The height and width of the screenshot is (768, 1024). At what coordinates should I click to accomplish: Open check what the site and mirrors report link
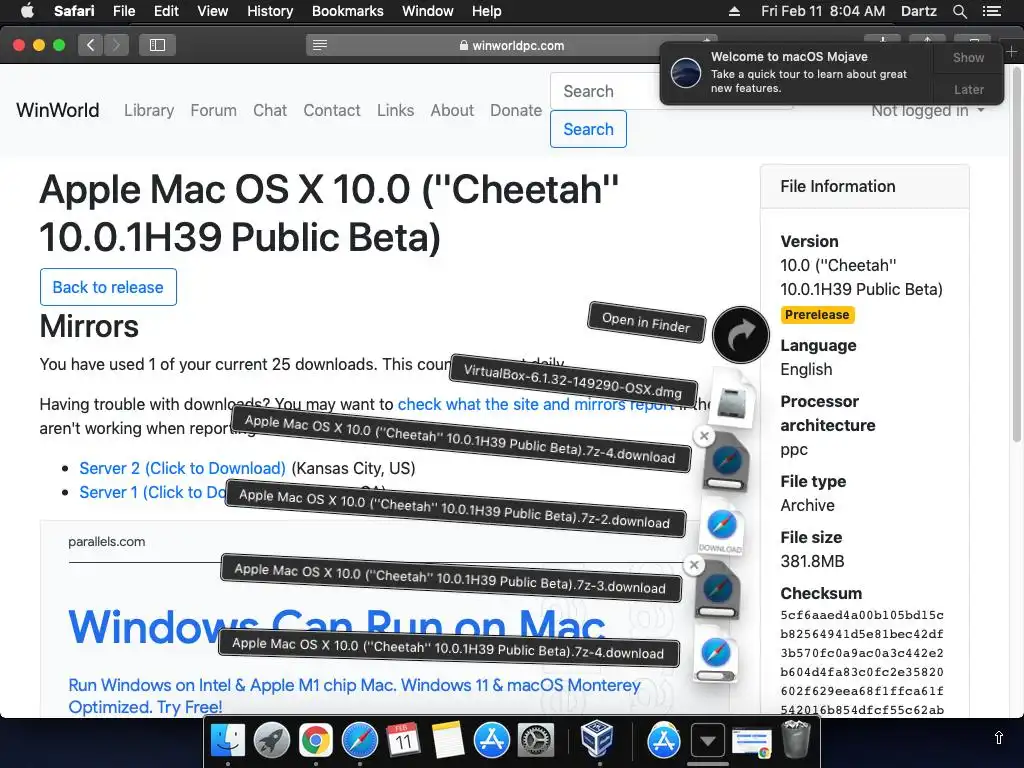coord(536,404)
